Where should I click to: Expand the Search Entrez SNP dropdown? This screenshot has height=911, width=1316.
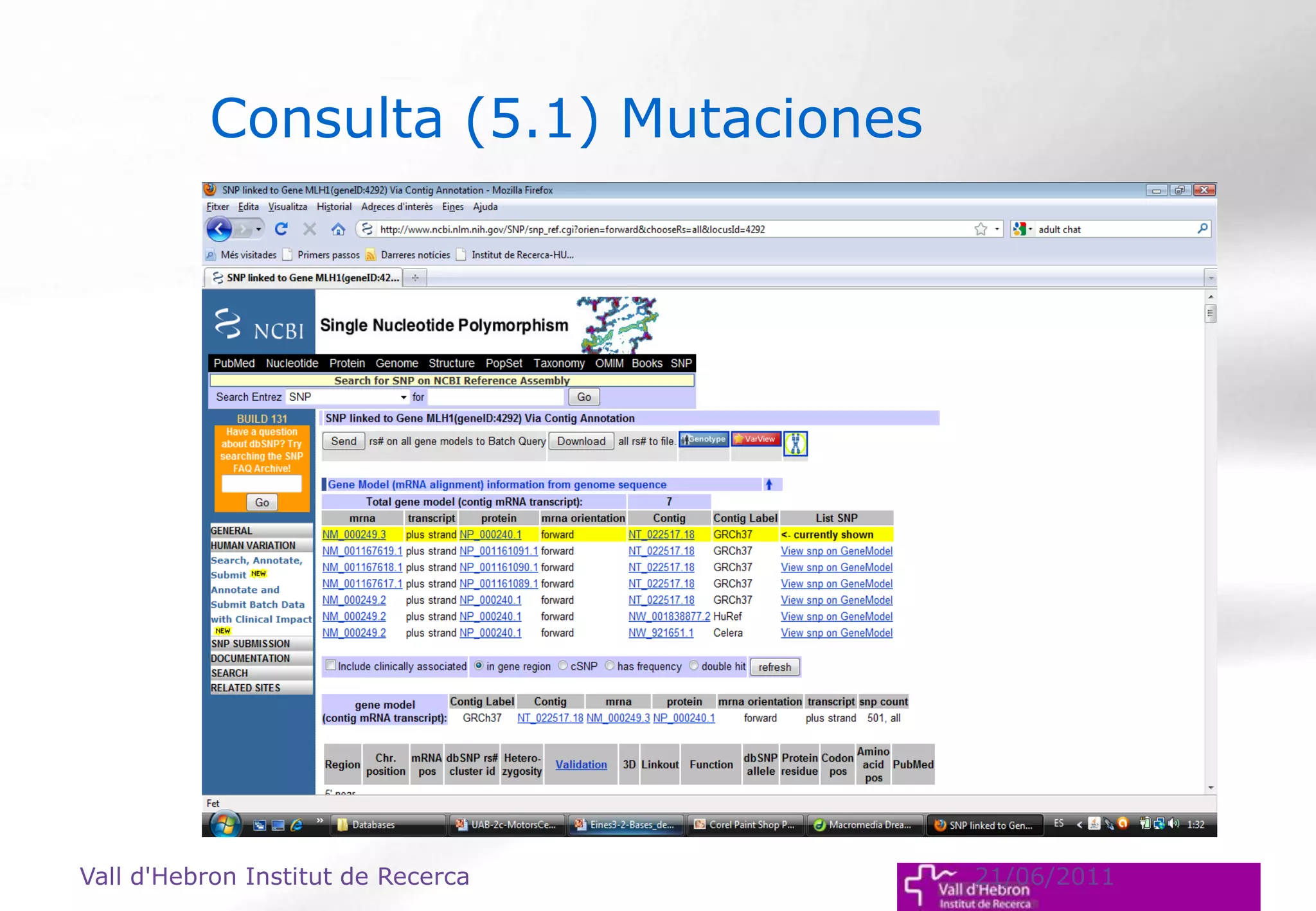tap(404, 397)
